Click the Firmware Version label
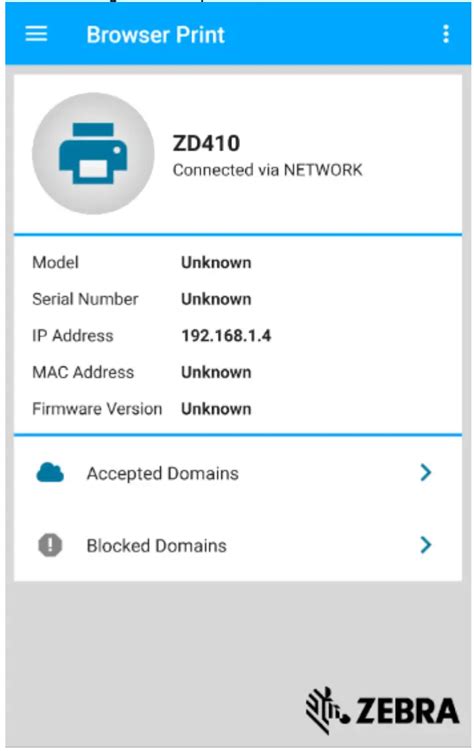Image resolution: width=474 pixels, height=751 pixels. [x=97, y=409]
